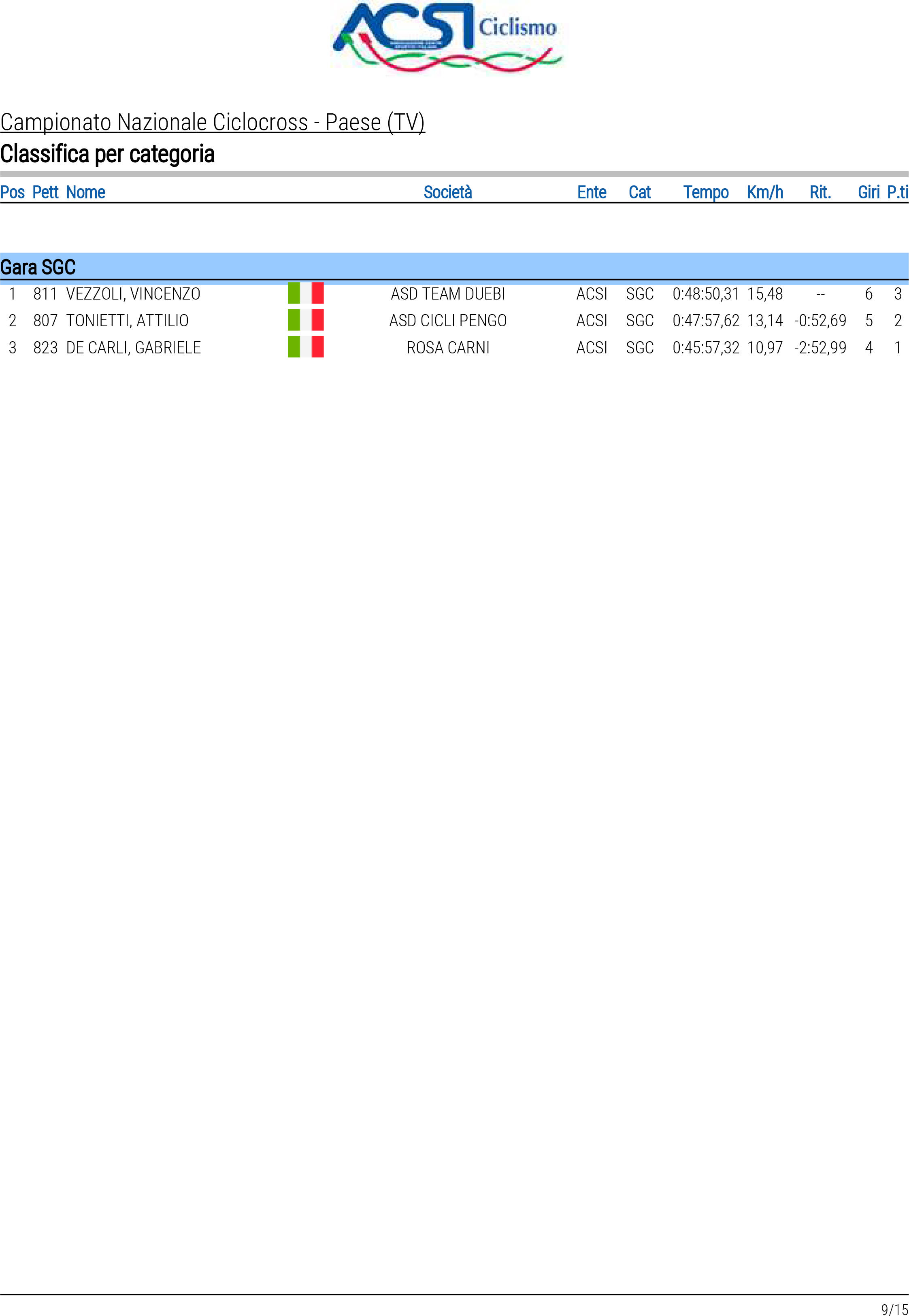Select team ASD TEAM DUEBI
This screenshot has height=1316, width=909.
tap(448, 294)
